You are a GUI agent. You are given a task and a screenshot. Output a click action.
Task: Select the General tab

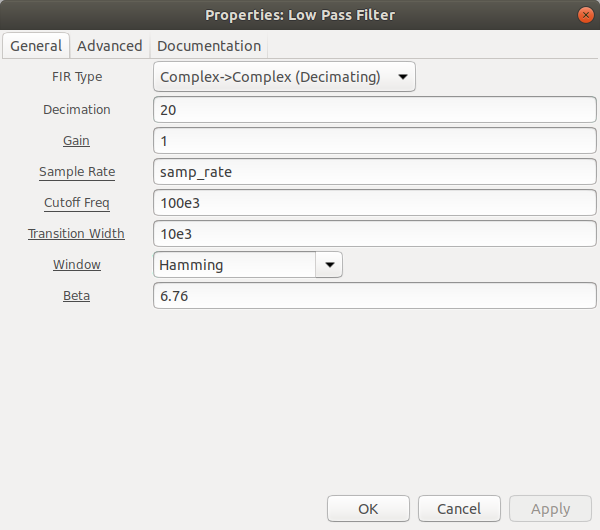36,46
